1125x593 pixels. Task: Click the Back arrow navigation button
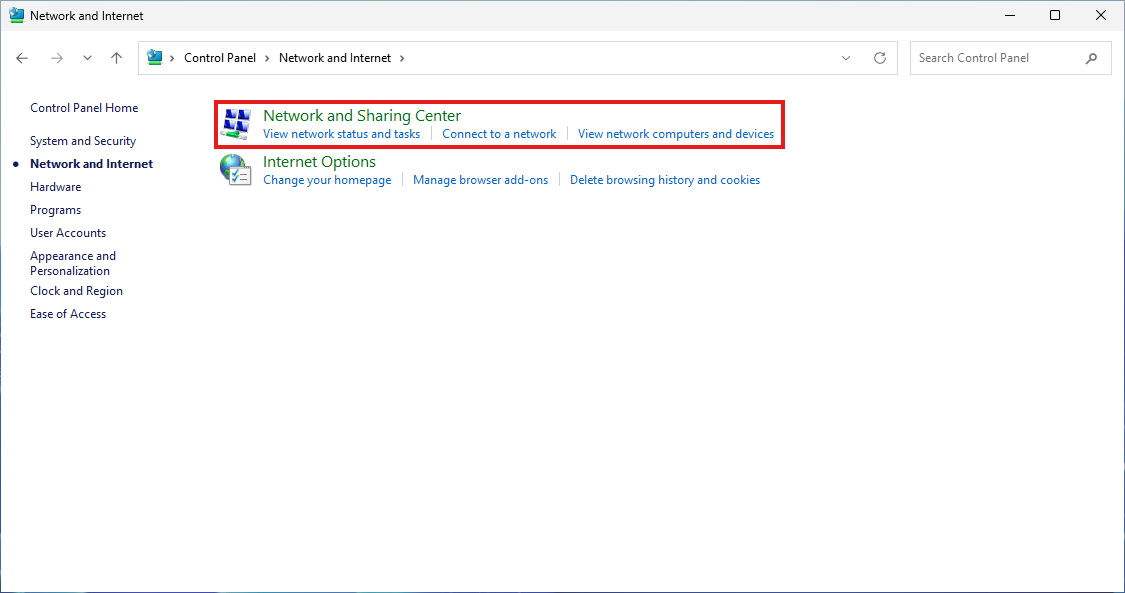click(22, 58)
